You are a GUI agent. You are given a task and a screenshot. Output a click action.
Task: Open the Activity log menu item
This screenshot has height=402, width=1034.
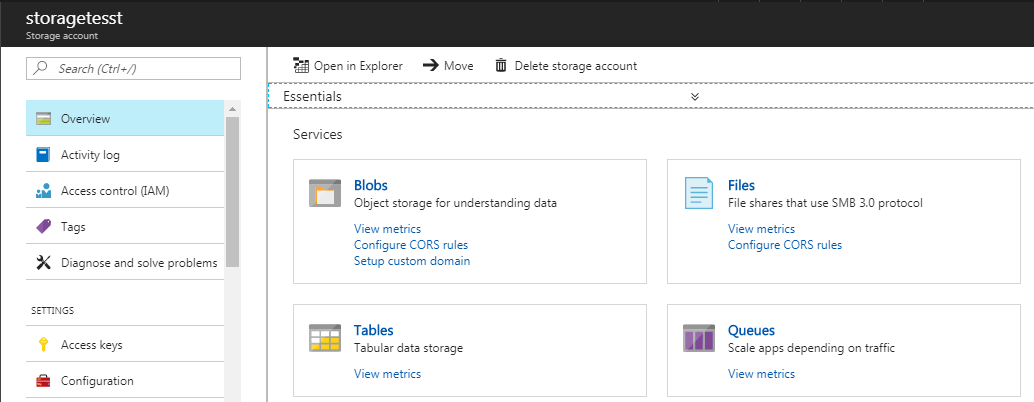125,155
